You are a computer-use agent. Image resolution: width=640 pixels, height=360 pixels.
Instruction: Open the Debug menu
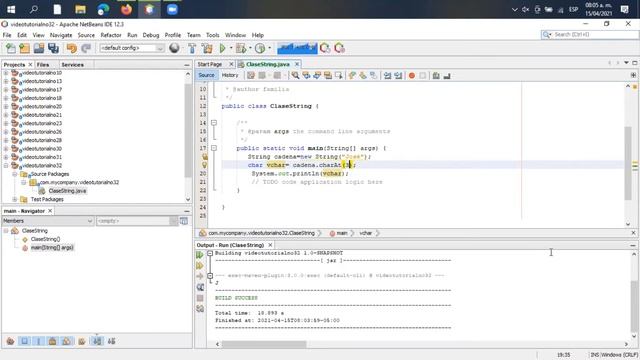151,35
